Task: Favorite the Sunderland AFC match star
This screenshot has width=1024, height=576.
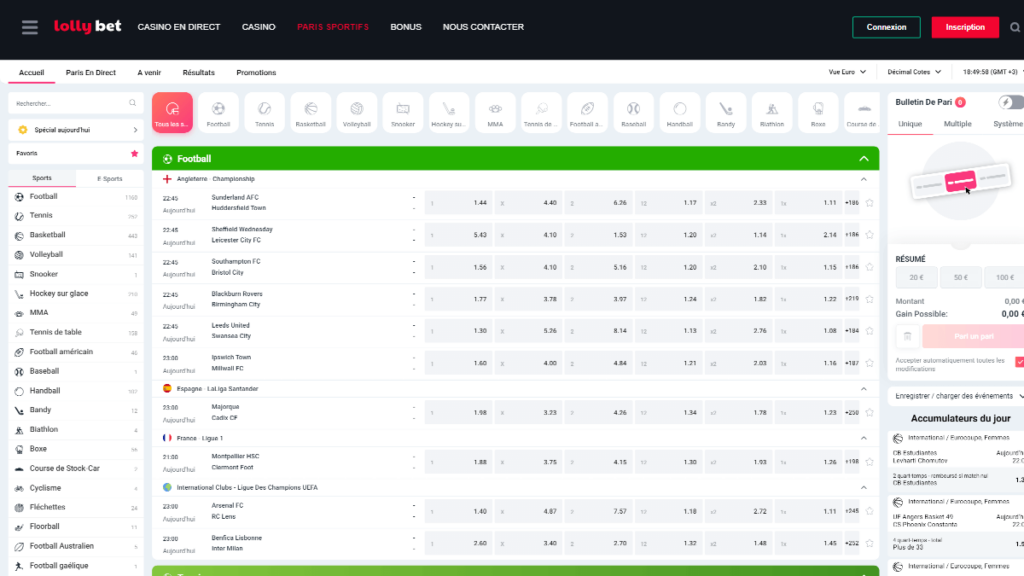Action: pyautogui.click(x=869, y=203)
